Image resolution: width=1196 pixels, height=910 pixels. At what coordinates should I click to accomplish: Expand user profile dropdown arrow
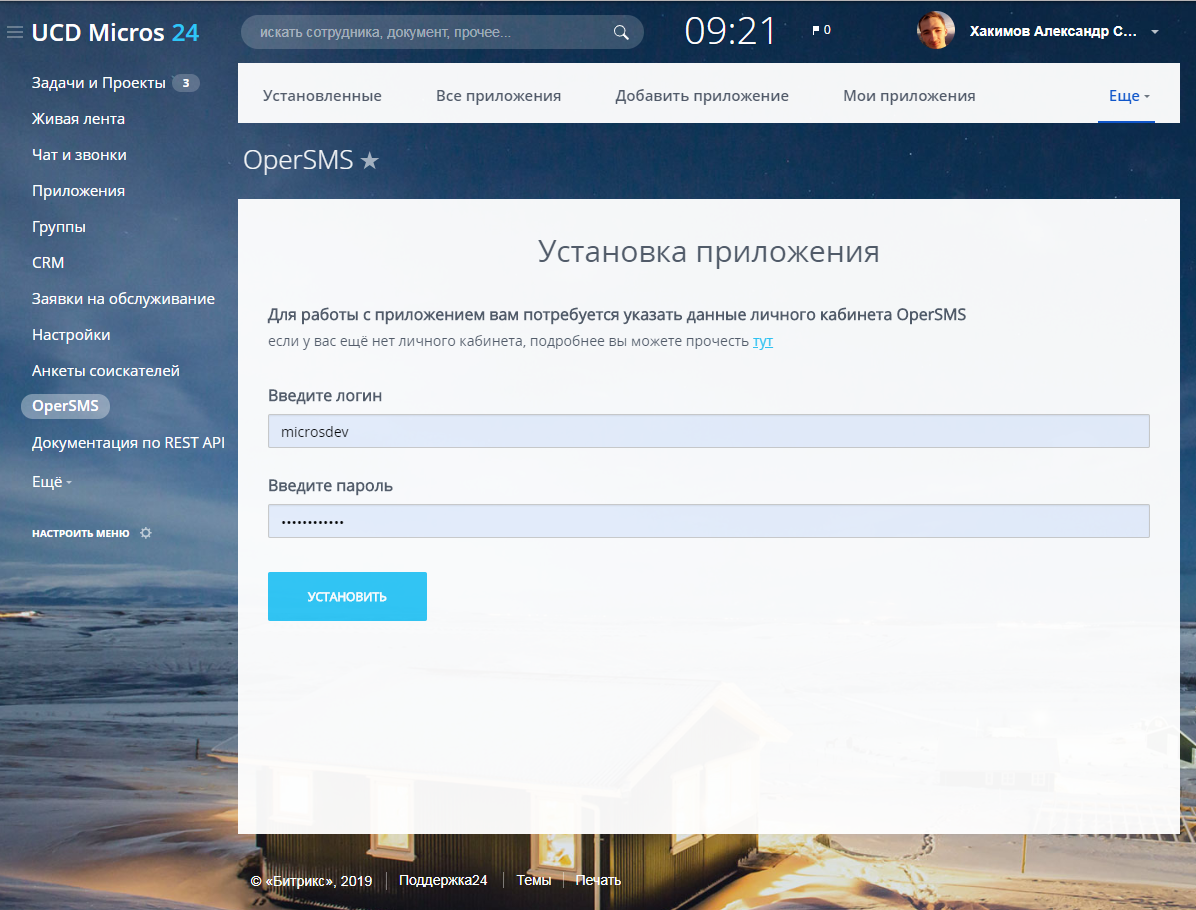point(1155,32)
